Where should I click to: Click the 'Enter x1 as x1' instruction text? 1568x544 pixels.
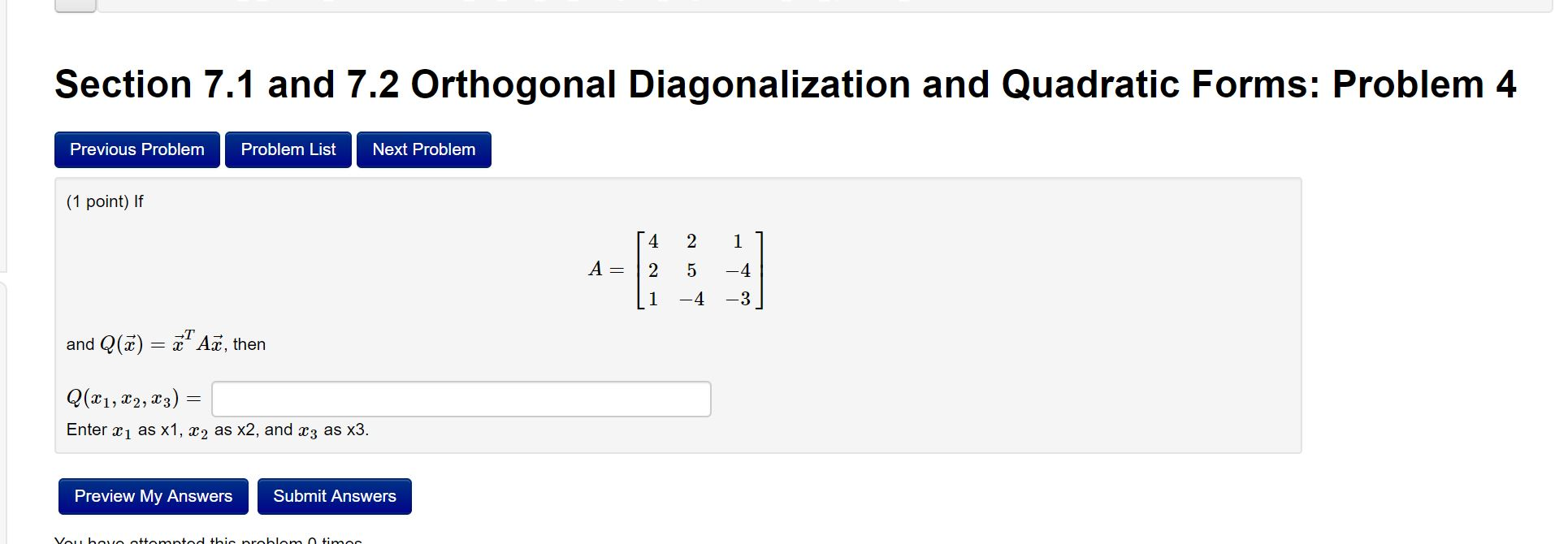[217, 430]
